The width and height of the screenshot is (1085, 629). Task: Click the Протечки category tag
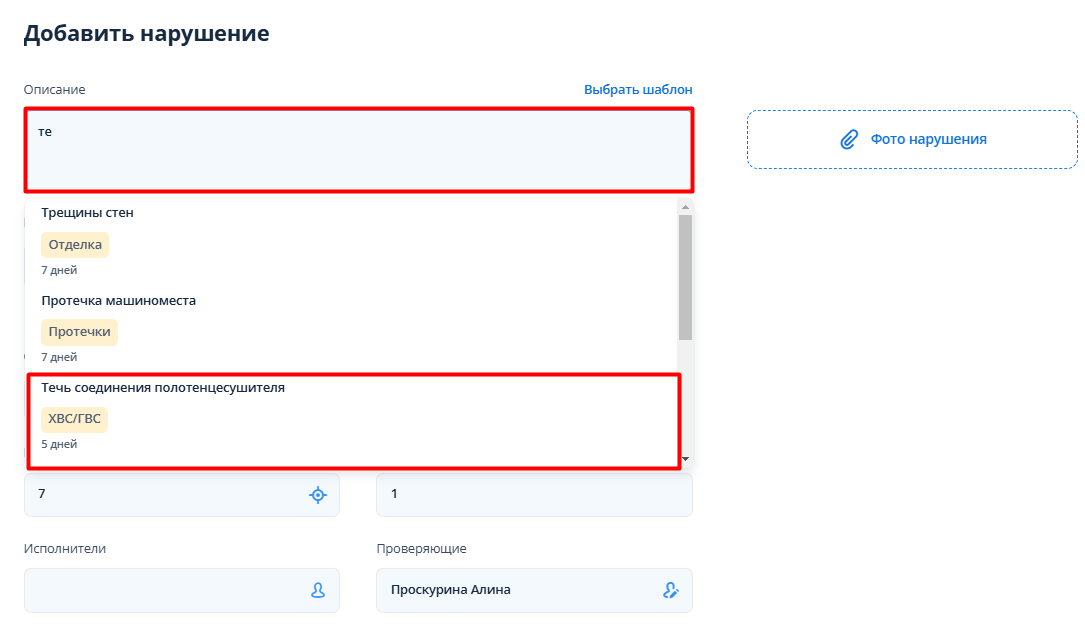pos(79,332)
